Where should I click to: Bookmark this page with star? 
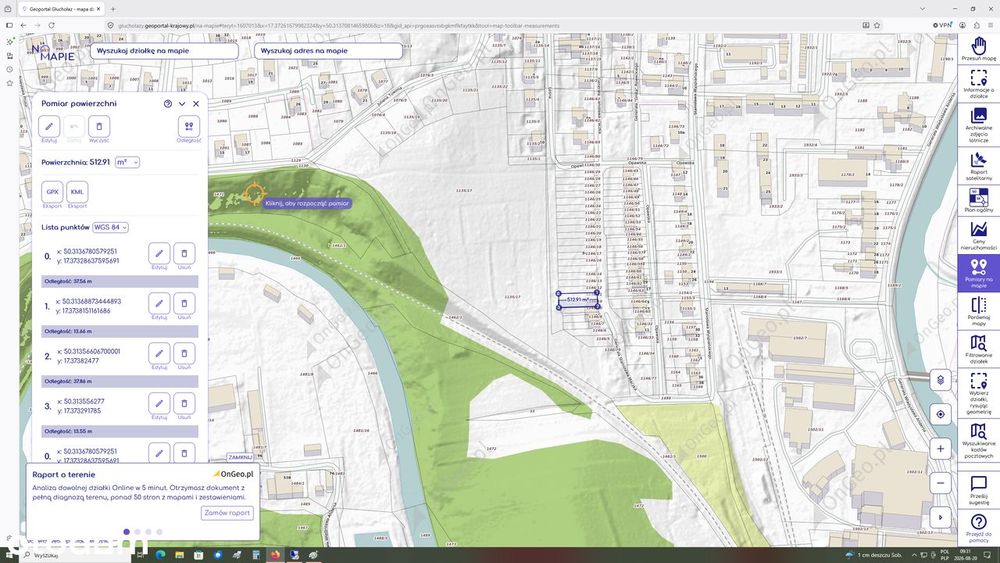(877, 26)
